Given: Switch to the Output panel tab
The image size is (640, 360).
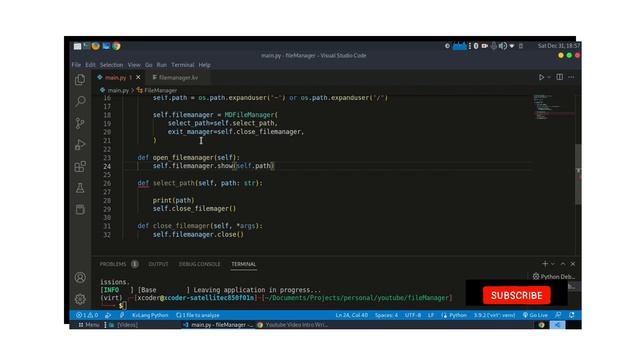Looking at the screenshot, I should 158,264.
